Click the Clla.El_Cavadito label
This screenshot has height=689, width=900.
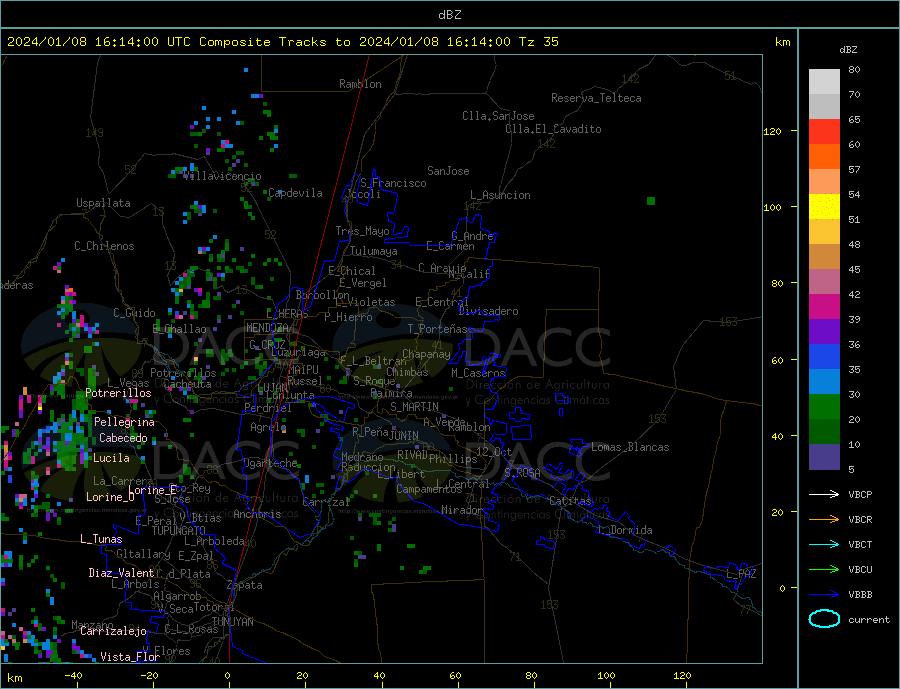click(x=553, y=129)
